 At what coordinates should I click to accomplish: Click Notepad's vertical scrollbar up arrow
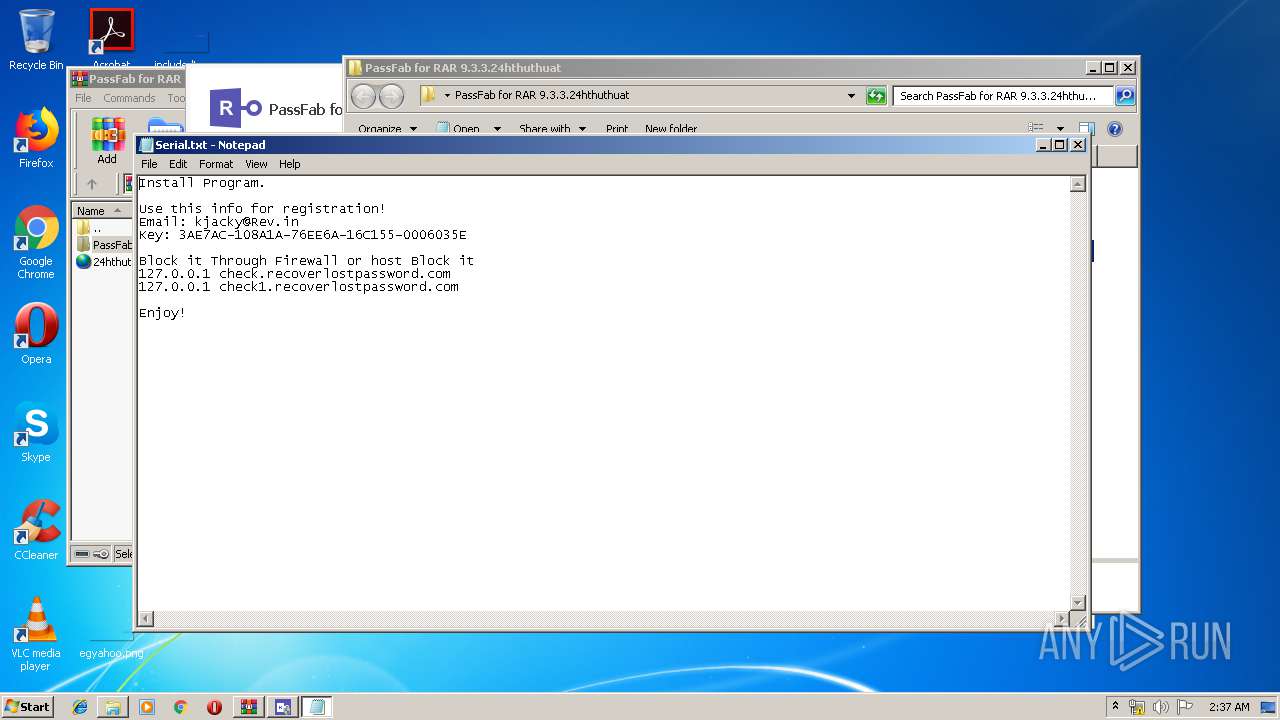[x=1078, y=184]
